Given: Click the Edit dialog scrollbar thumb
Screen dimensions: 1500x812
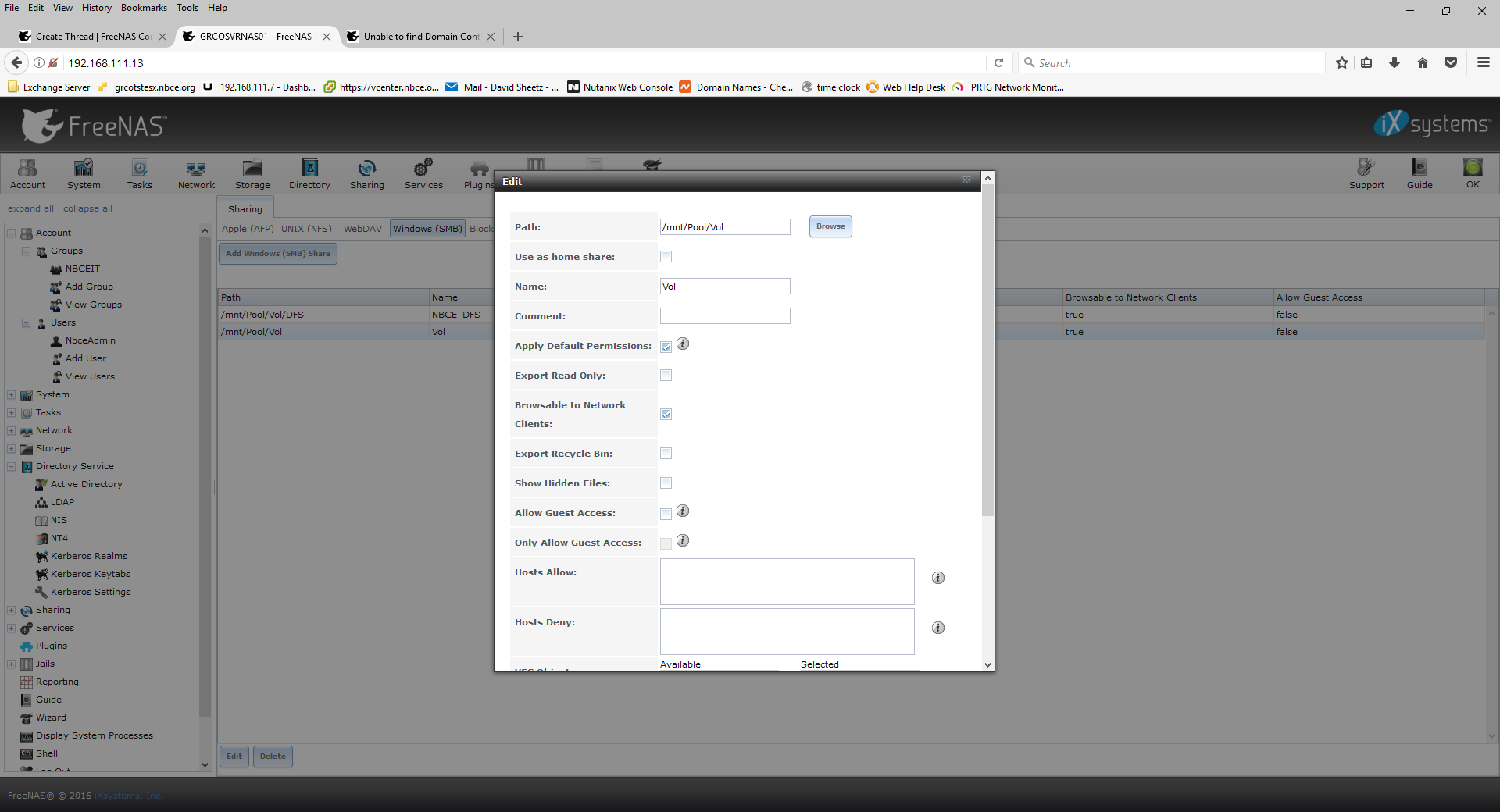Looking at the screenshot, I should tap(987, 351).
